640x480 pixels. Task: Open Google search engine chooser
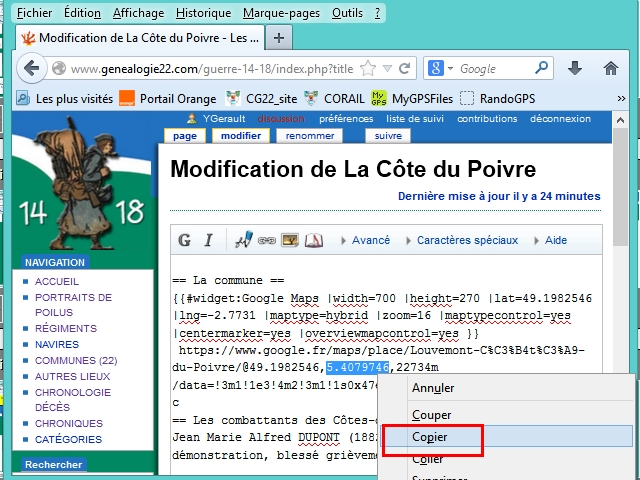click(x=440, y=68)
